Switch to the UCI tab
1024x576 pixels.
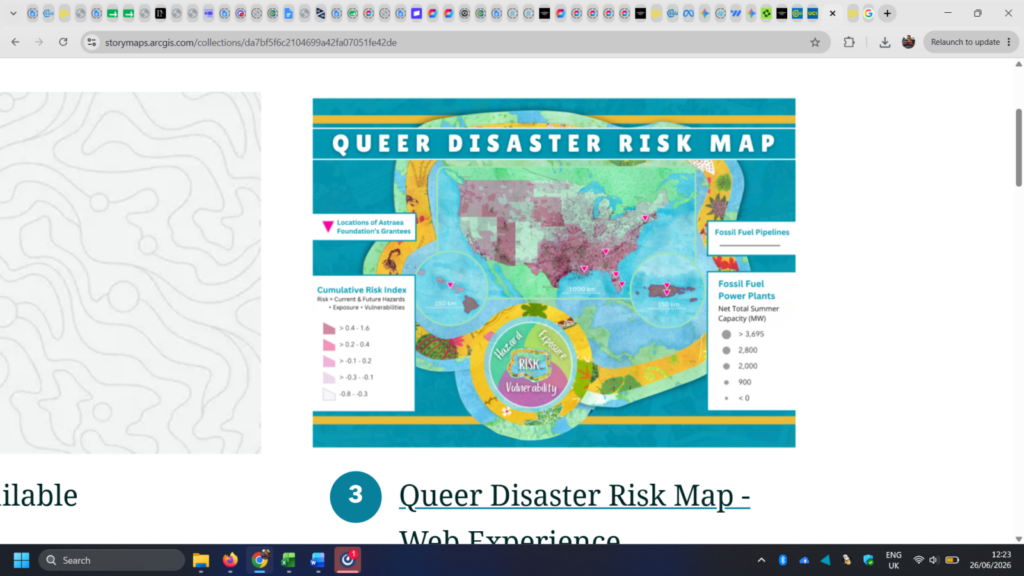[x=813, y=13]
